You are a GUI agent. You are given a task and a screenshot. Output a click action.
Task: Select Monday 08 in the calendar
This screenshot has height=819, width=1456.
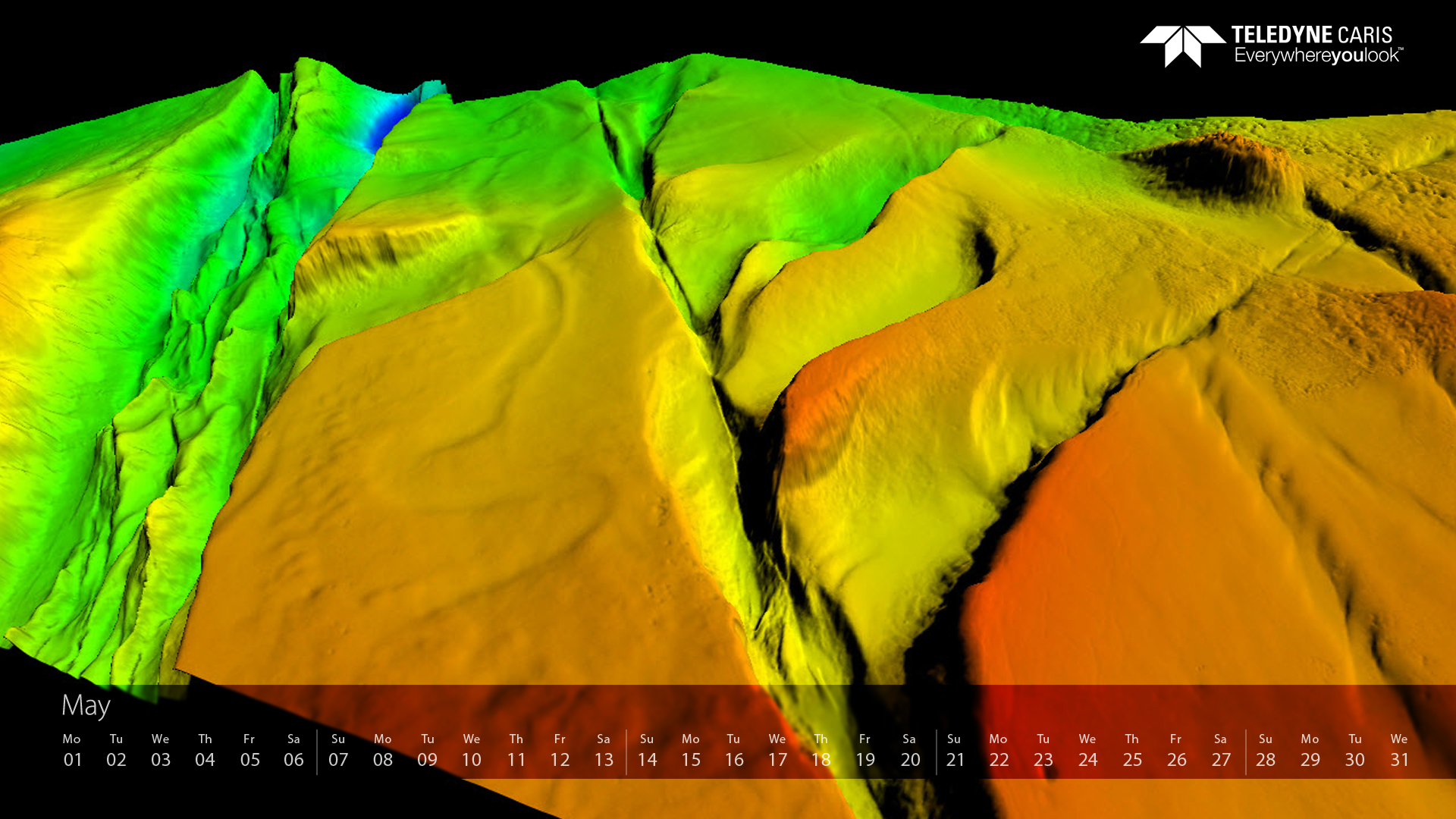[x=383, y=750]
